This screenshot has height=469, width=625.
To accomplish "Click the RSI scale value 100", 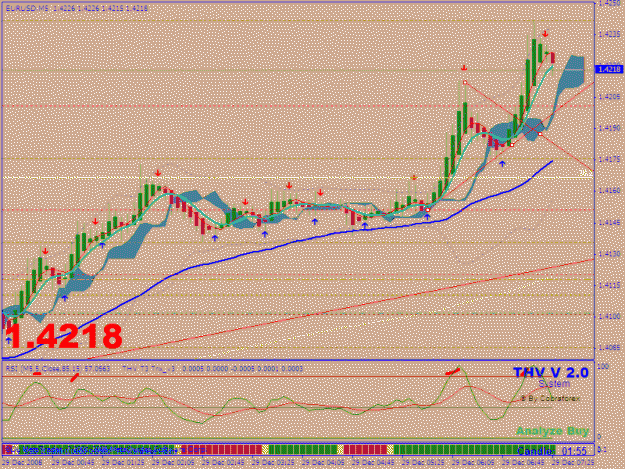I will [x=603, y=366].
